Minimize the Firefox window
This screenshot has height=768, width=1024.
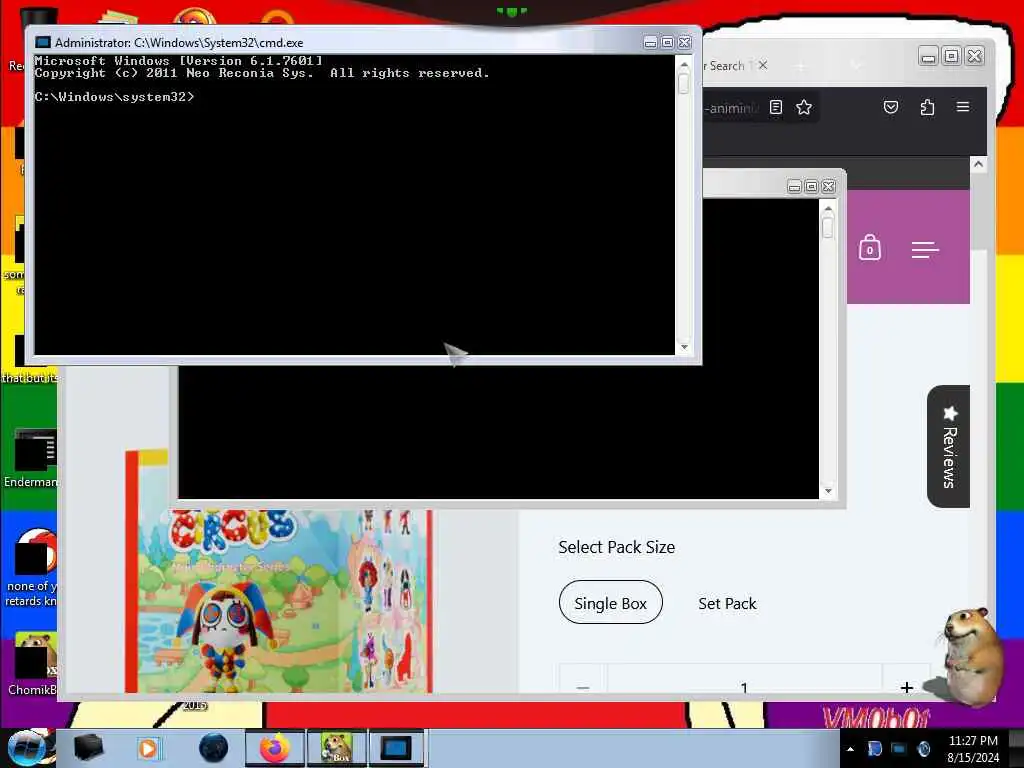[x=928, y=56]
